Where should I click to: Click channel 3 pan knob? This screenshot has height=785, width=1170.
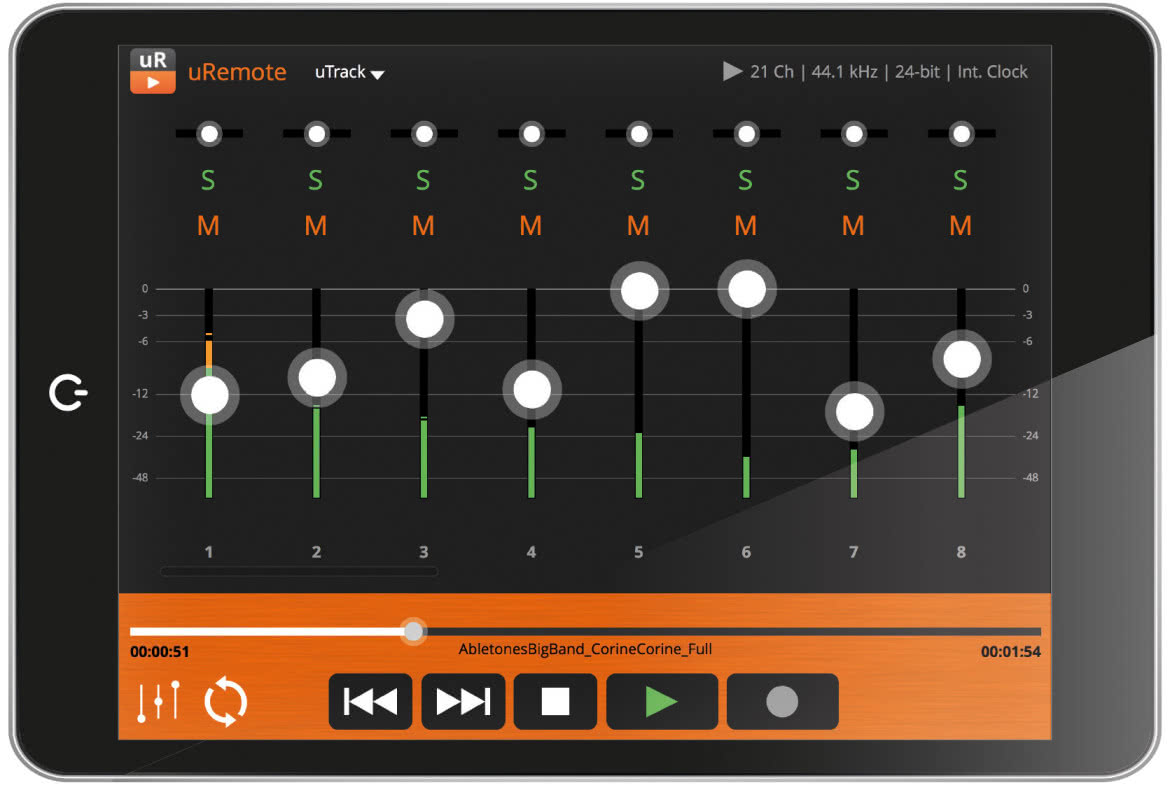pos(425,134)
